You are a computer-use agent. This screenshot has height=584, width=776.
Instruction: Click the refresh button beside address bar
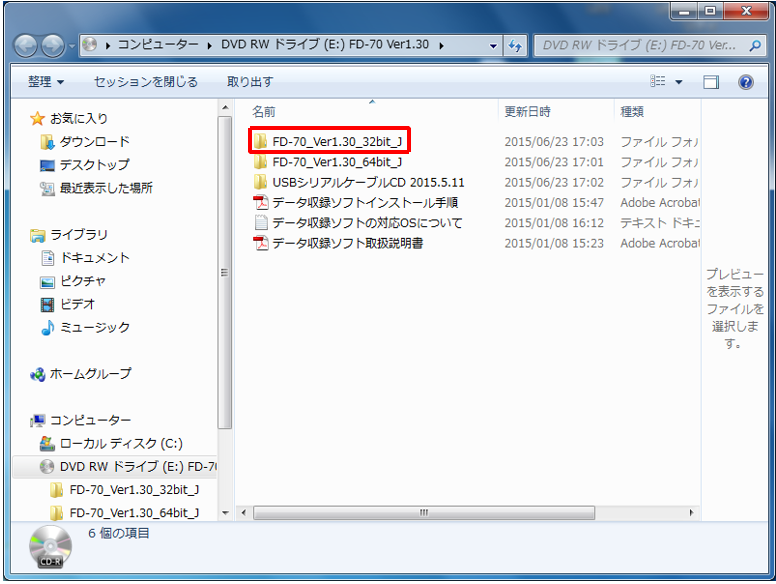tap(516, 46)
